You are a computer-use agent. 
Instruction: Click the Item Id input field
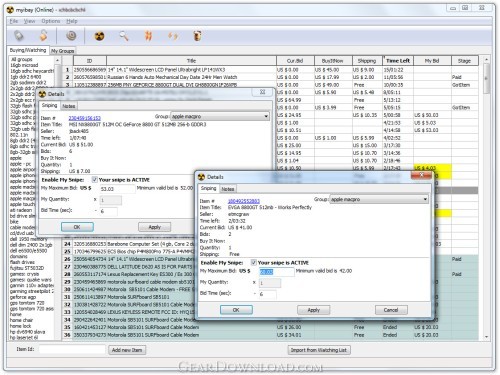click(x=72, y=349)
